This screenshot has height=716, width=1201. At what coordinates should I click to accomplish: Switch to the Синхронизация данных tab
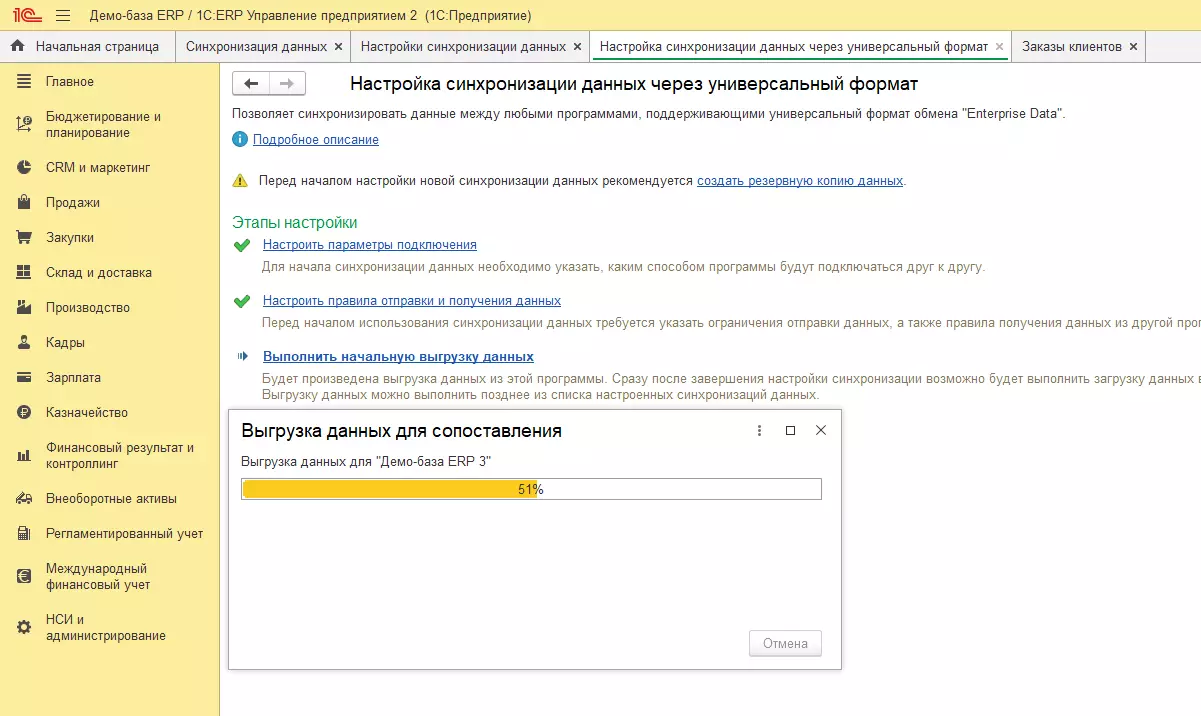tap(256, 46)
